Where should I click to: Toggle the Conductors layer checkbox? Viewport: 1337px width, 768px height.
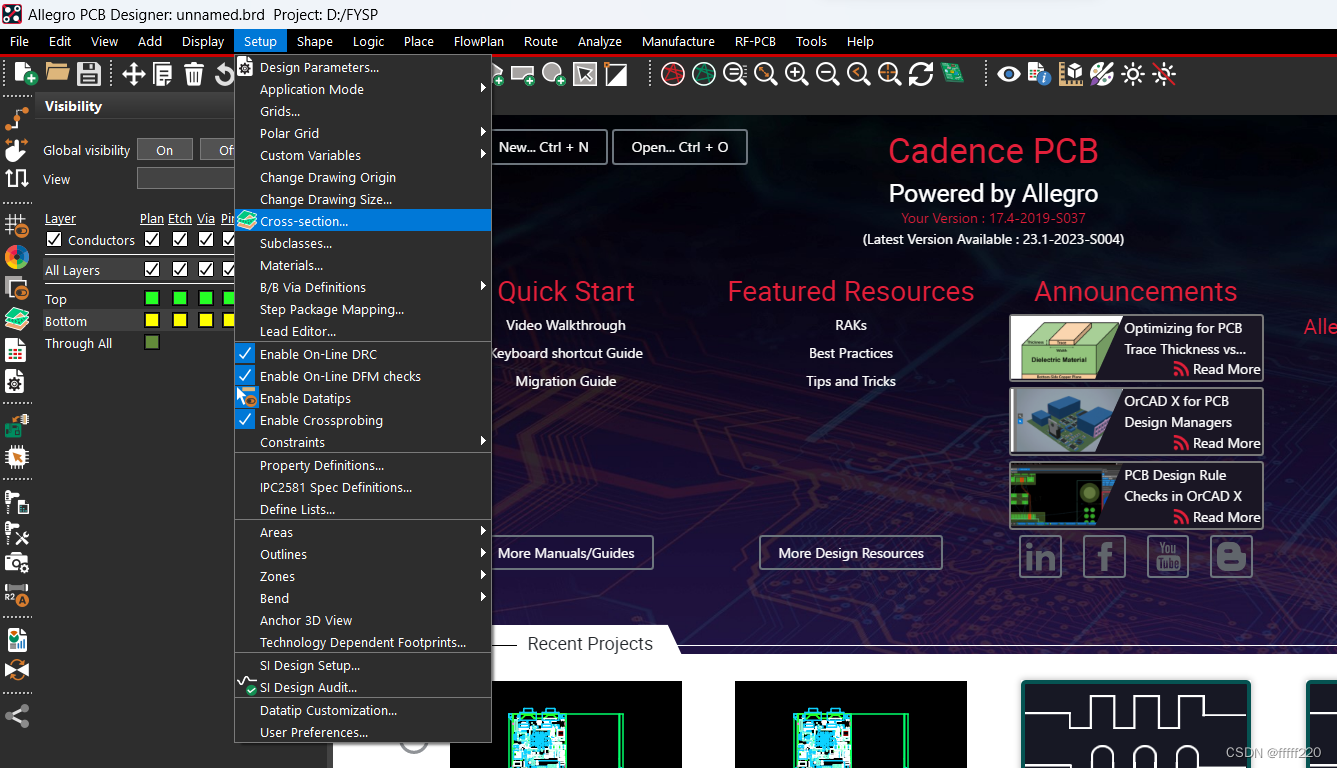[54, 240]
